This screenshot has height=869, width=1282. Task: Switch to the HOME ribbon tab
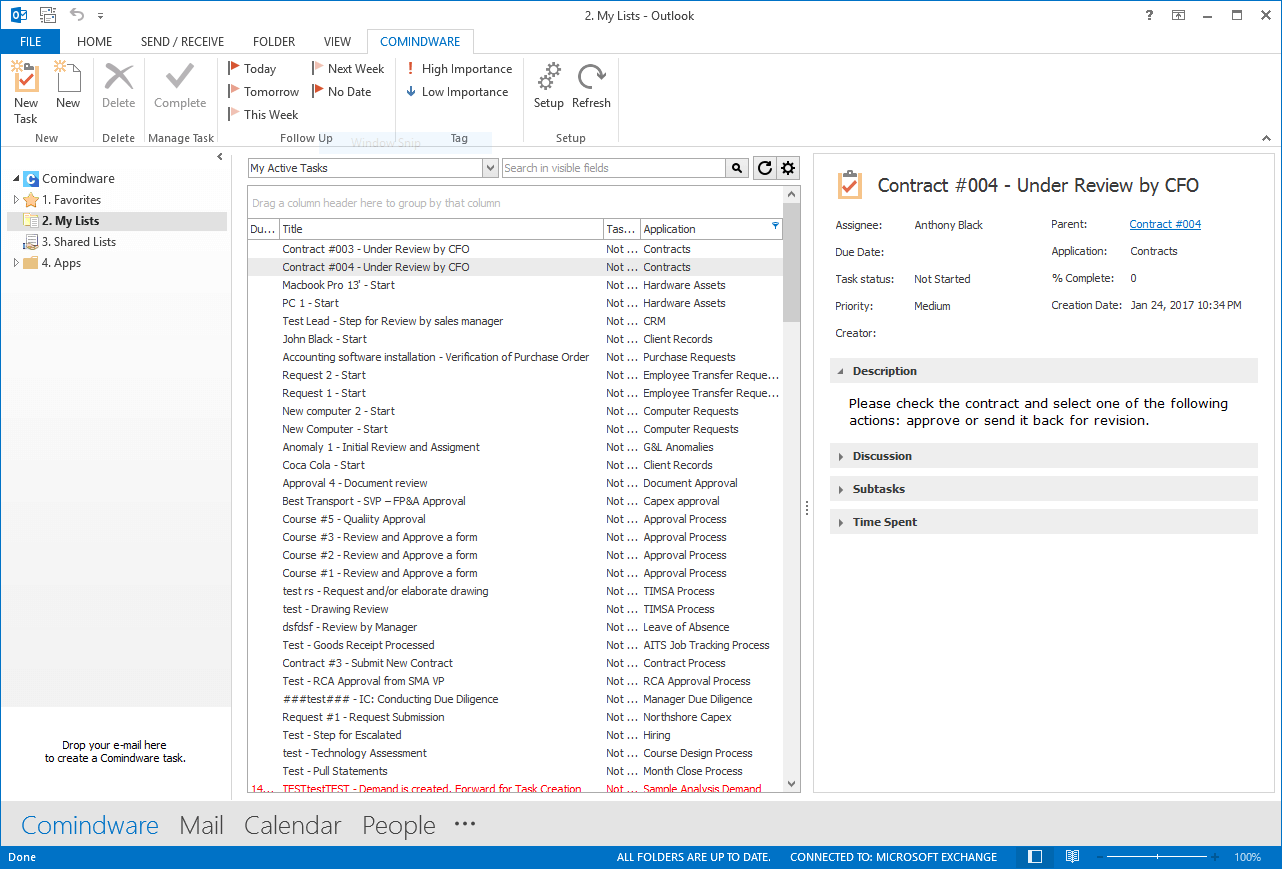95,42
